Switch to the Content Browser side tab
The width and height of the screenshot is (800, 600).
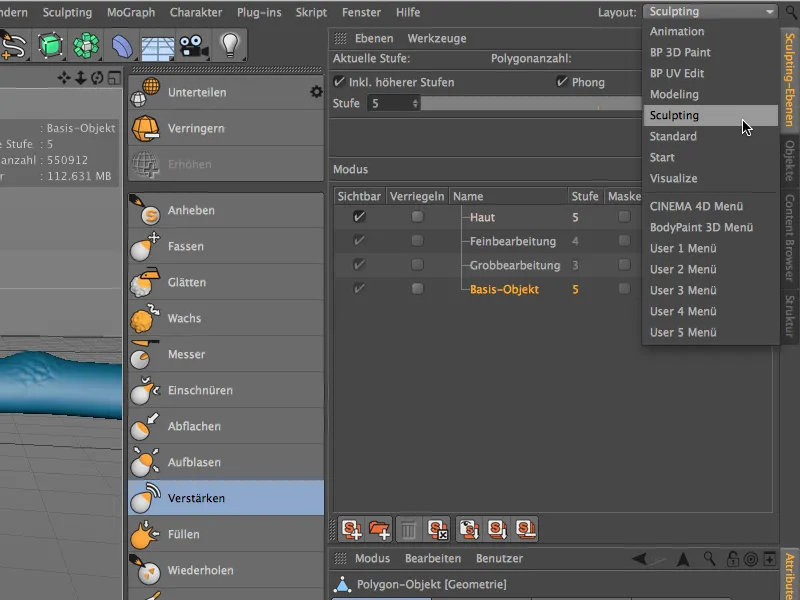790,238
